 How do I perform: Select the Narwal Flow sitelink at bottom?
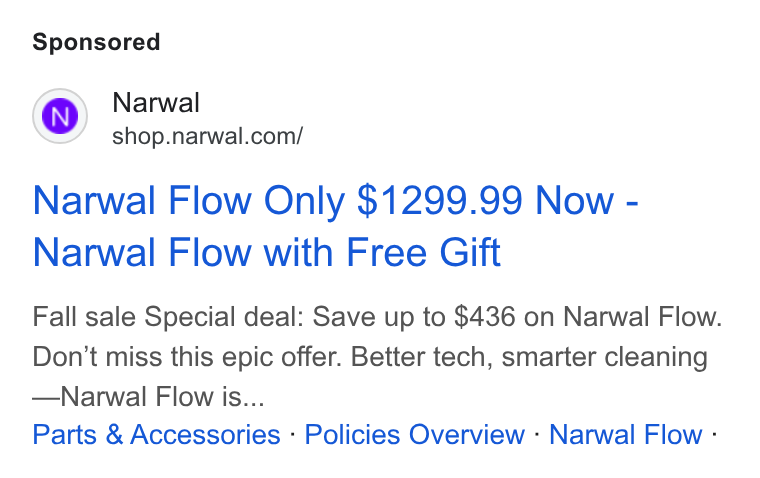click(626, 434)
